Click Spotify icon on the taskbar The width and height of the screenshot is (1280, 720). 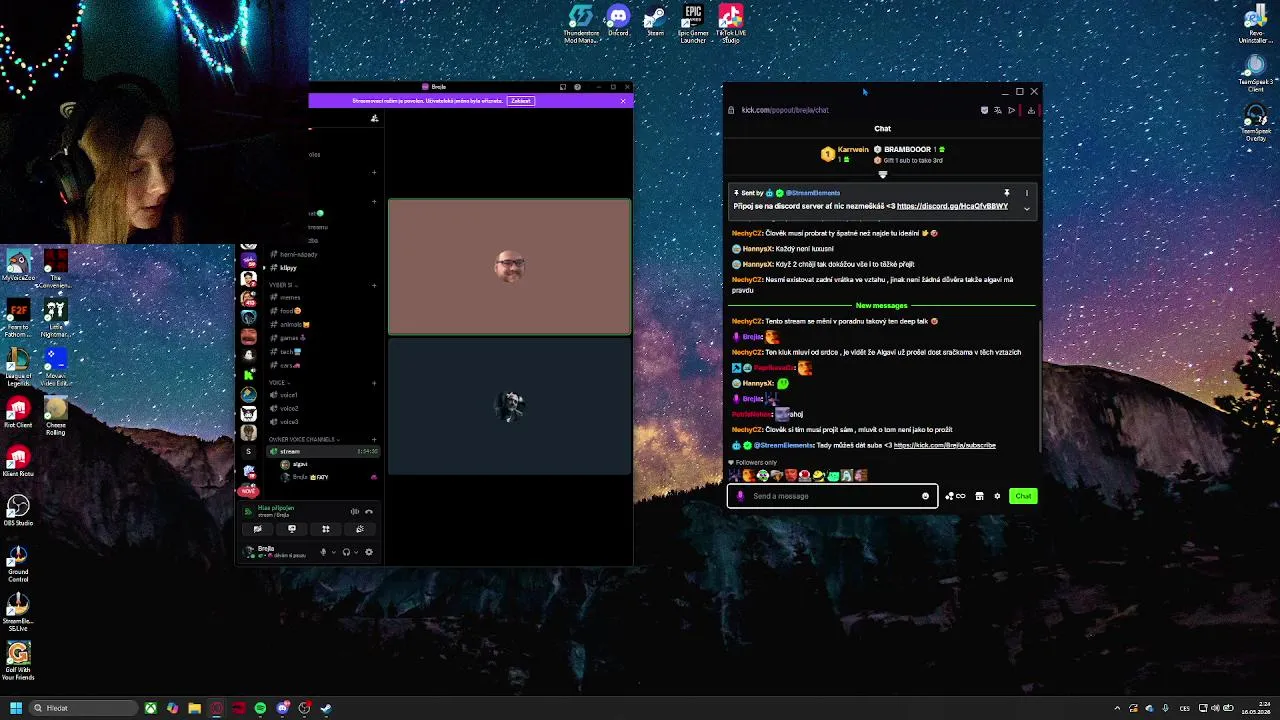[260, 708]
